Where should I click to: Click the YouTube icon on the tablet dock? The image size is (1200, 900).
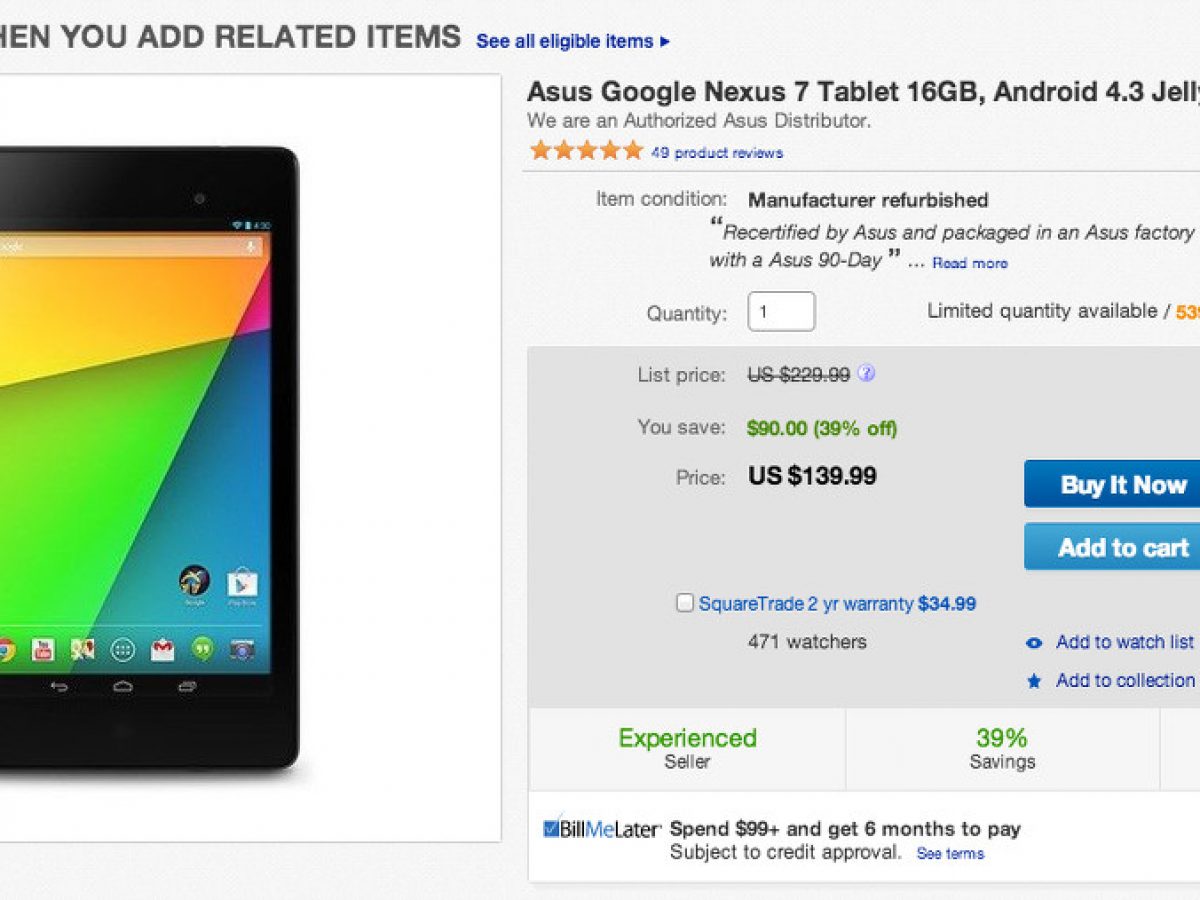click(42, 650)
